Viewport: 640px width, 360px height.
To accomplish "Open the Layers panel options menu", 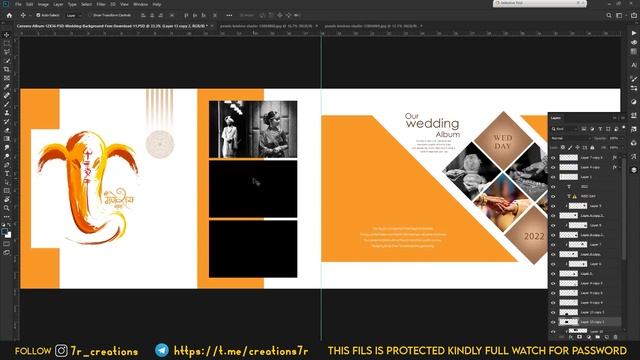I will 623,118.
